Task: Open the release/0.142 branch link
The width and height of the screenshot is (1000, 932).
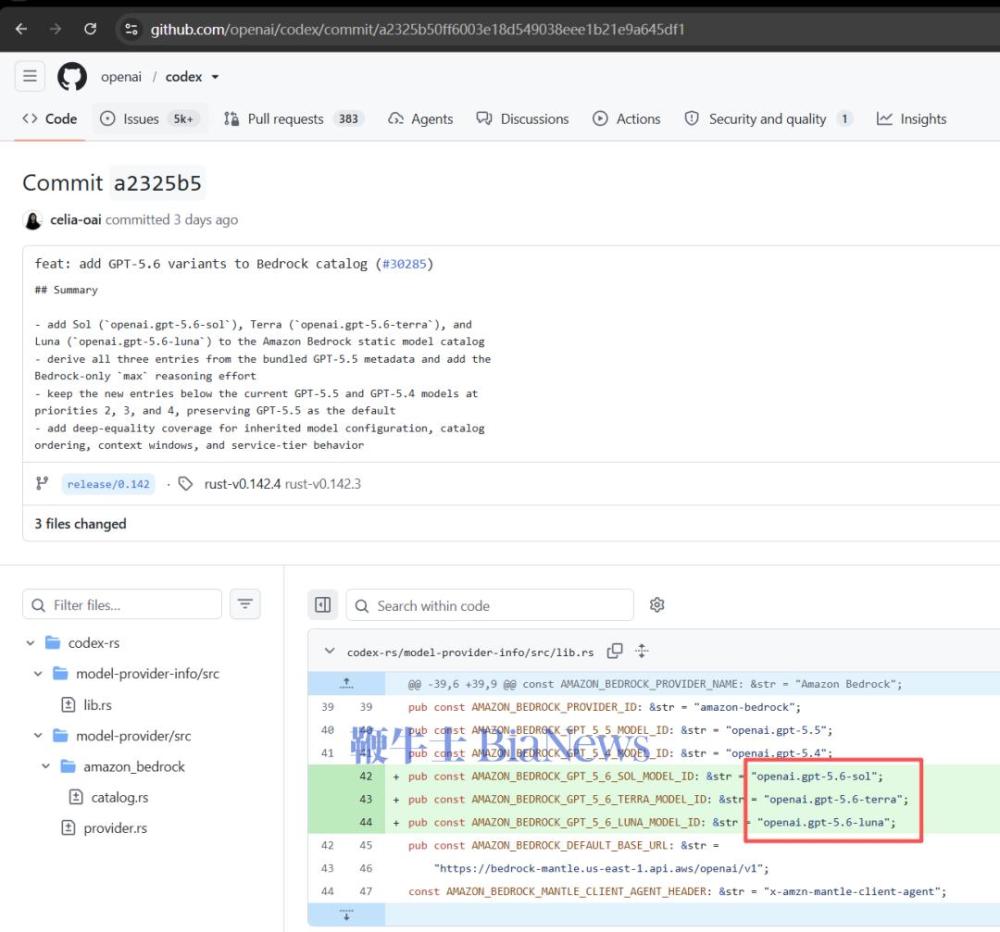Action: [108, 484]
